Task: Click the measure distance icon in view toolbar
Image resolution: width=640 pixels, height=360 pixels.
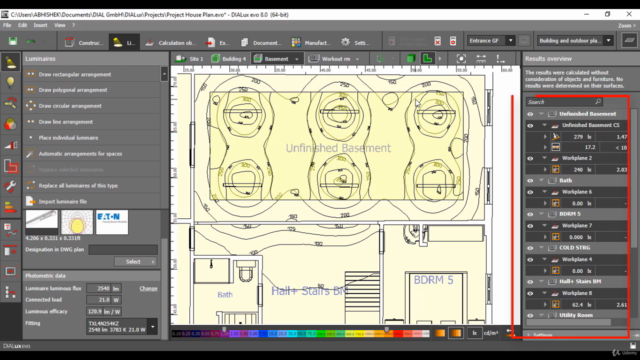Action: click(481, 59)
